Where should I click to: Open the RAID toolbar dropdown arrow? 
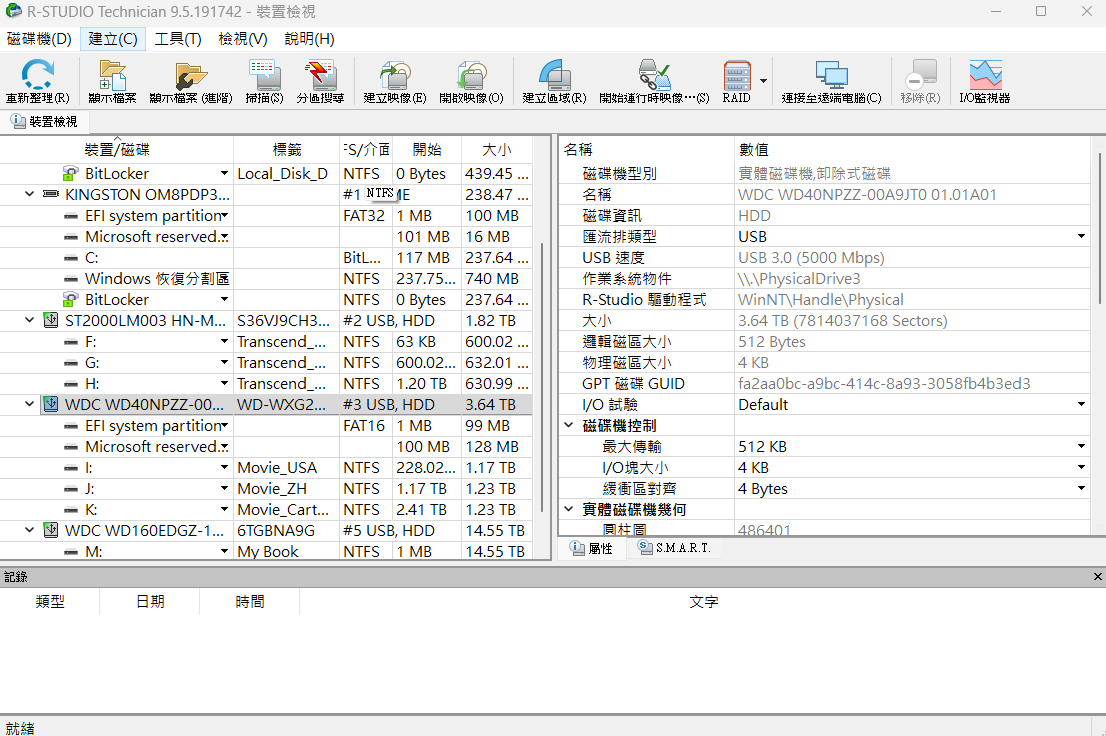[764, 81]
